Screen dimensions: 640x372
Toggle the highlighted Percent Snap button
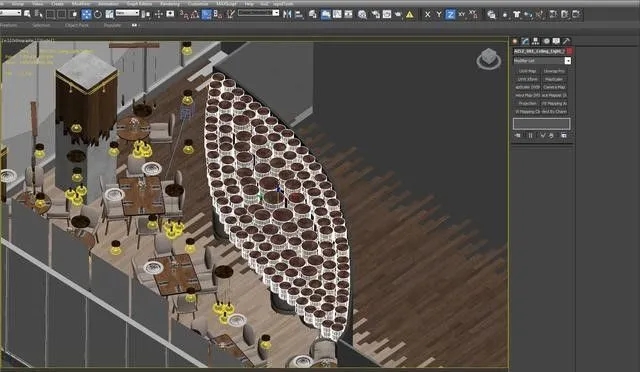point(207,15)
